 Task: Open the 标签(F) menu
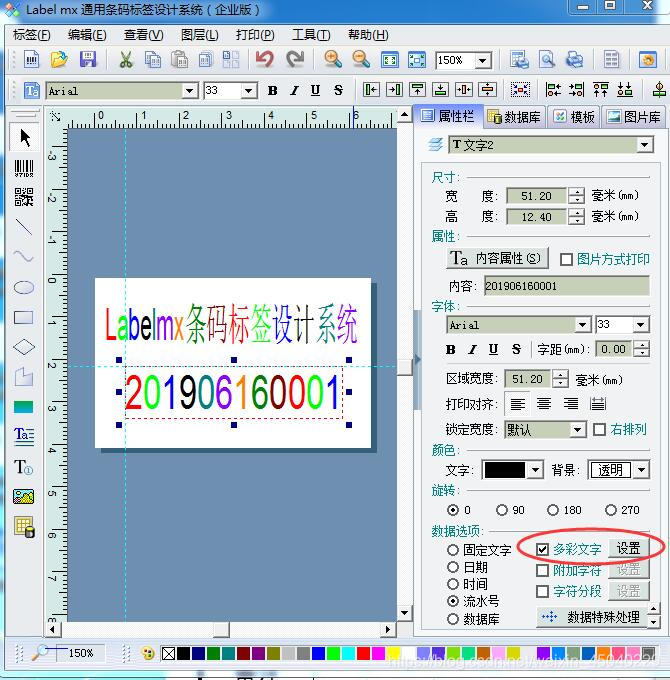(32, 35)
